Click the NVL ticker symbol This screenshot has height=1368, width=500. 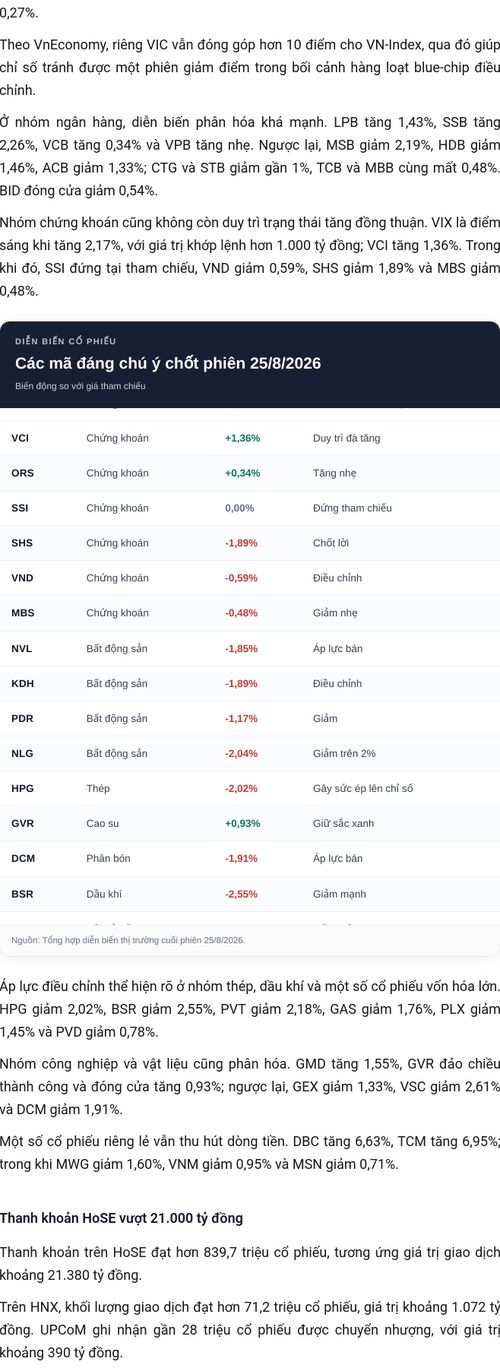(x=22, y=648)
